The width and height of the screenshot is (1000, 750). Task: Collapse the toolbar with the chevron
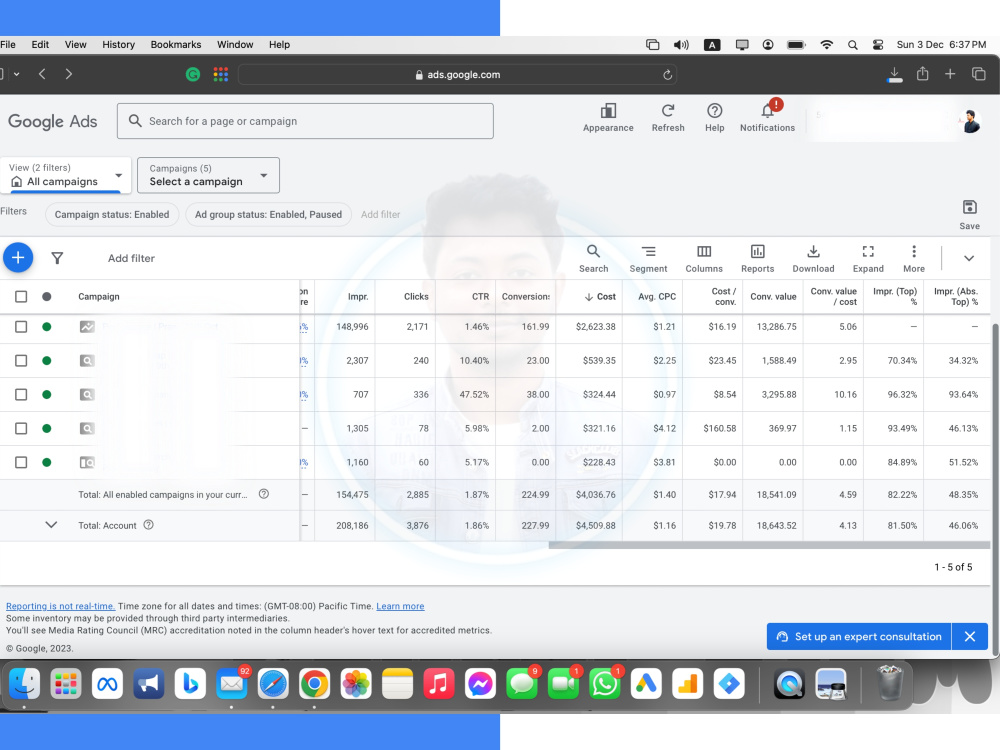tap(969, 258)
